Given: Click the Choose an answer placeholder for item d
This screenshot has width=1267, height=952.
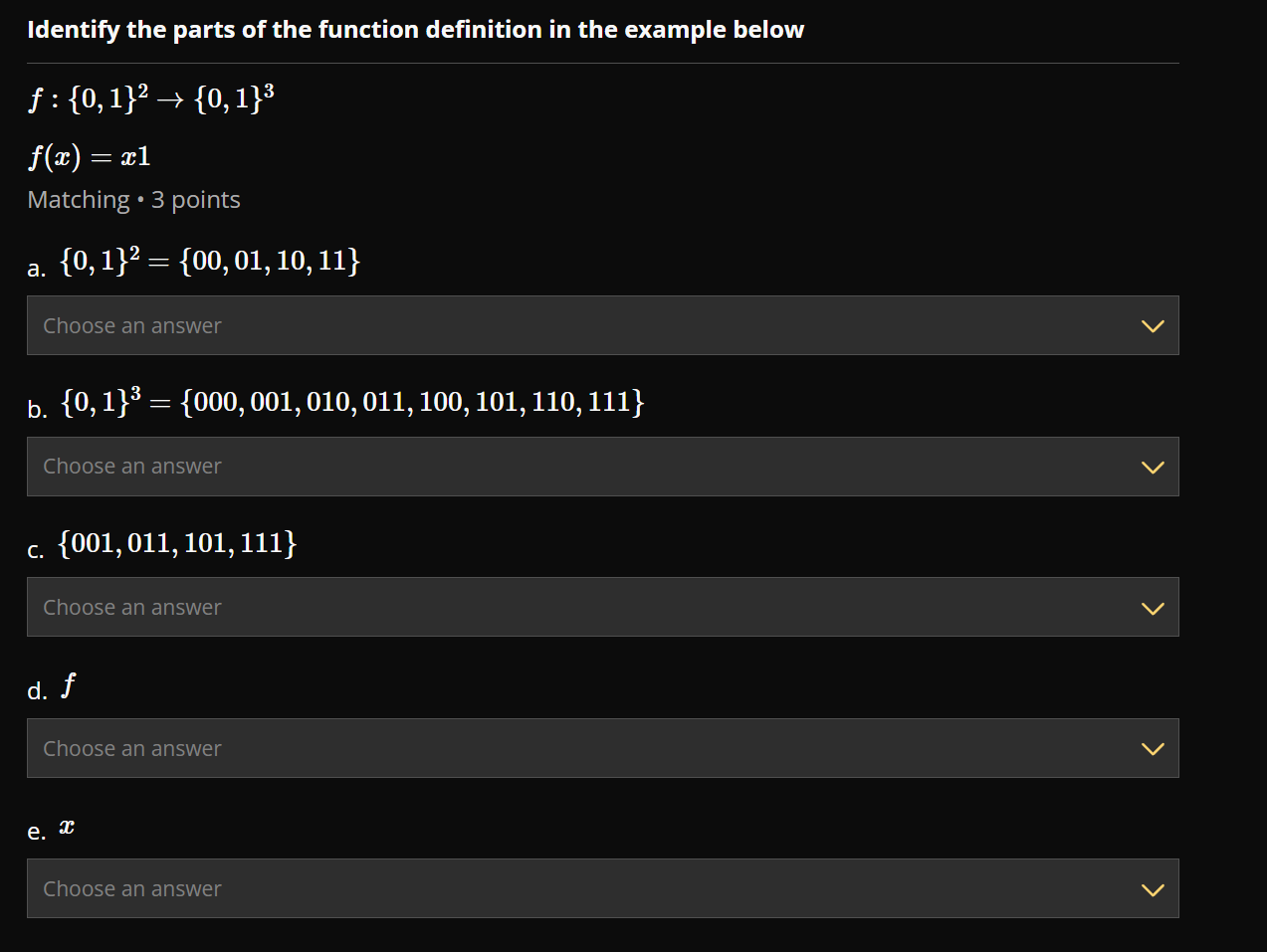Looking at the screenshot, I should click(x=131, y=748).
